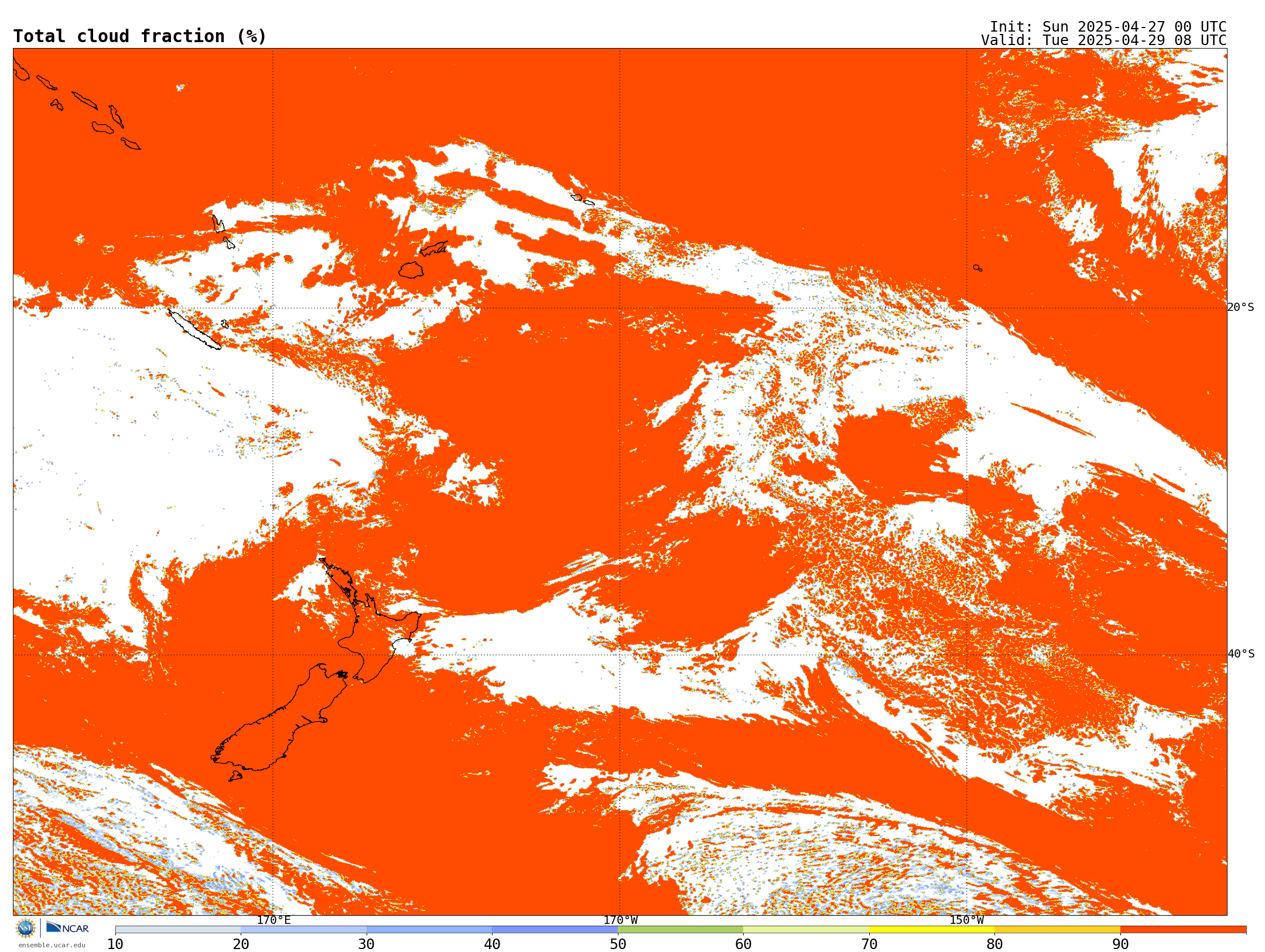
Task: Click the colorbar tick label 30
Action: click(367, 944)
